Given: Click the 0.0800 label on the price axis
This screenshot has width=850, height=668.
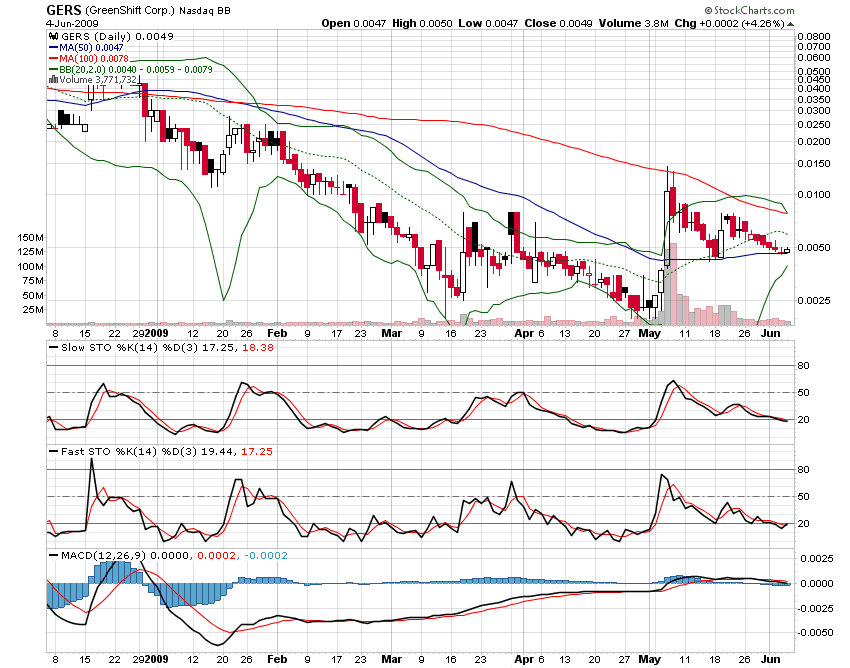Looking at the screenshot, I should coord(814,36).
